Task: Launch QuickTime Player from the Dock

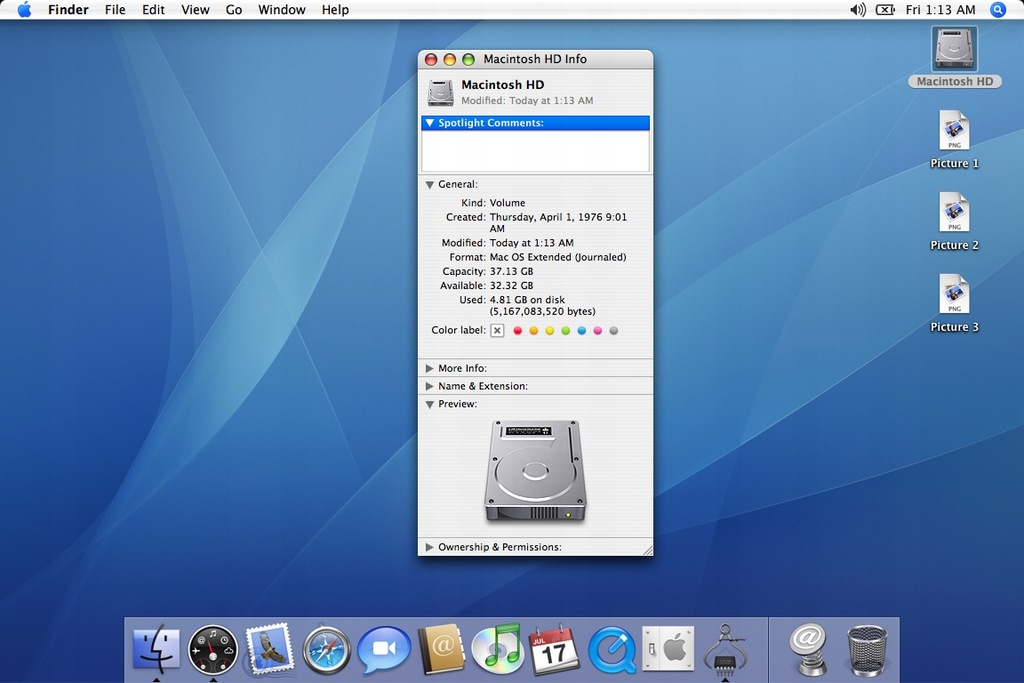Action: pyautogui.click(x=612, y=650)
